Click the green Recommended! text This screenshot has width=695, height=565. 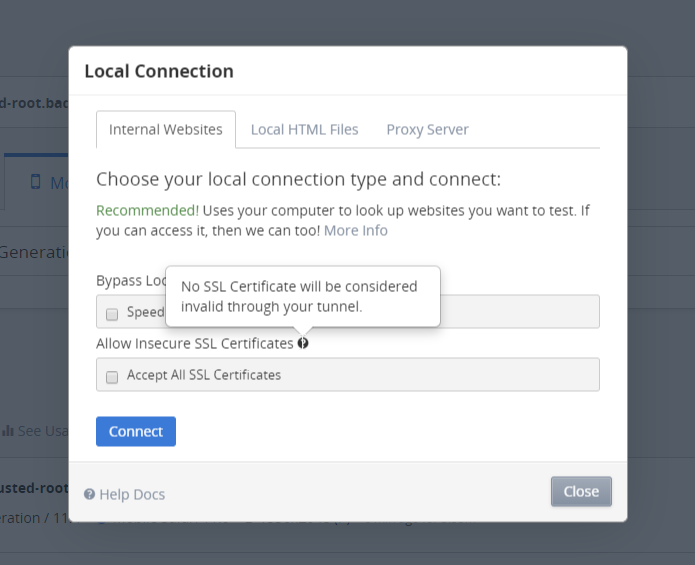coord(146,211)
